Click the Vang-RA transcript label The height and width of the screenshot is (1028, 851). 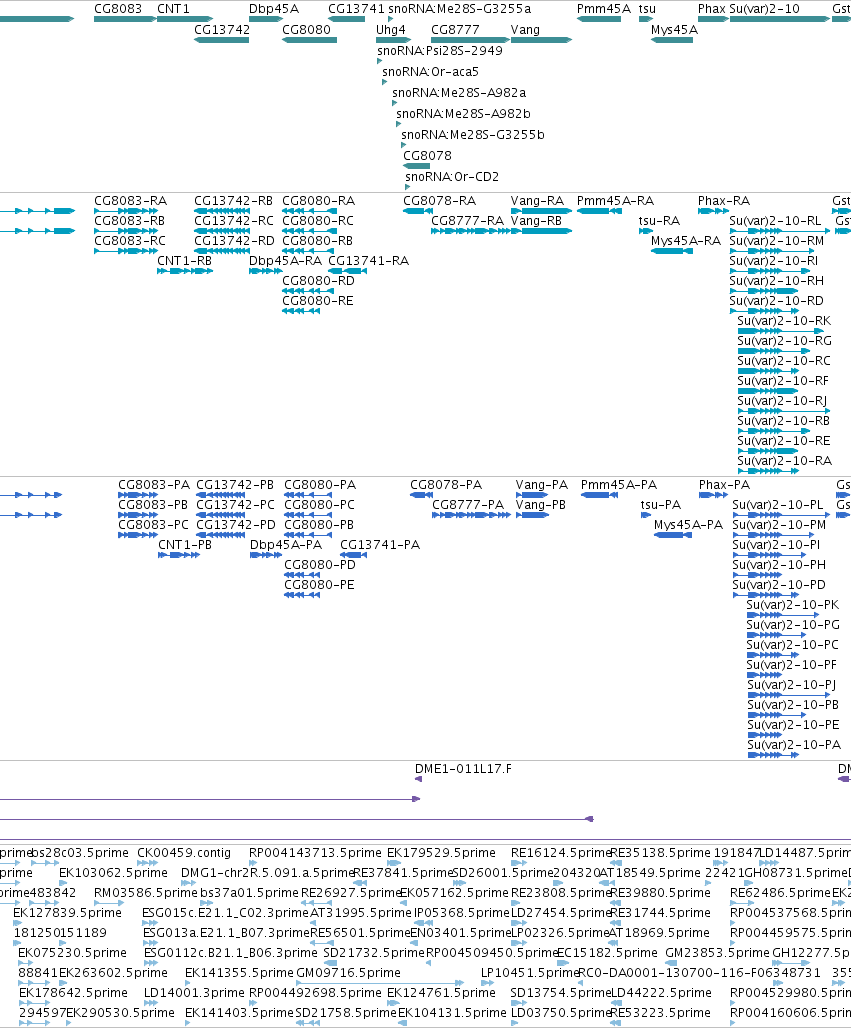coord(537,201)
